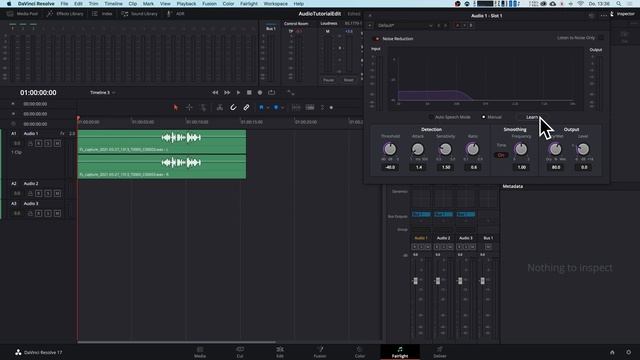Open the Timeline menu
This screenshot has width=640, height=360.
point(113,4)
